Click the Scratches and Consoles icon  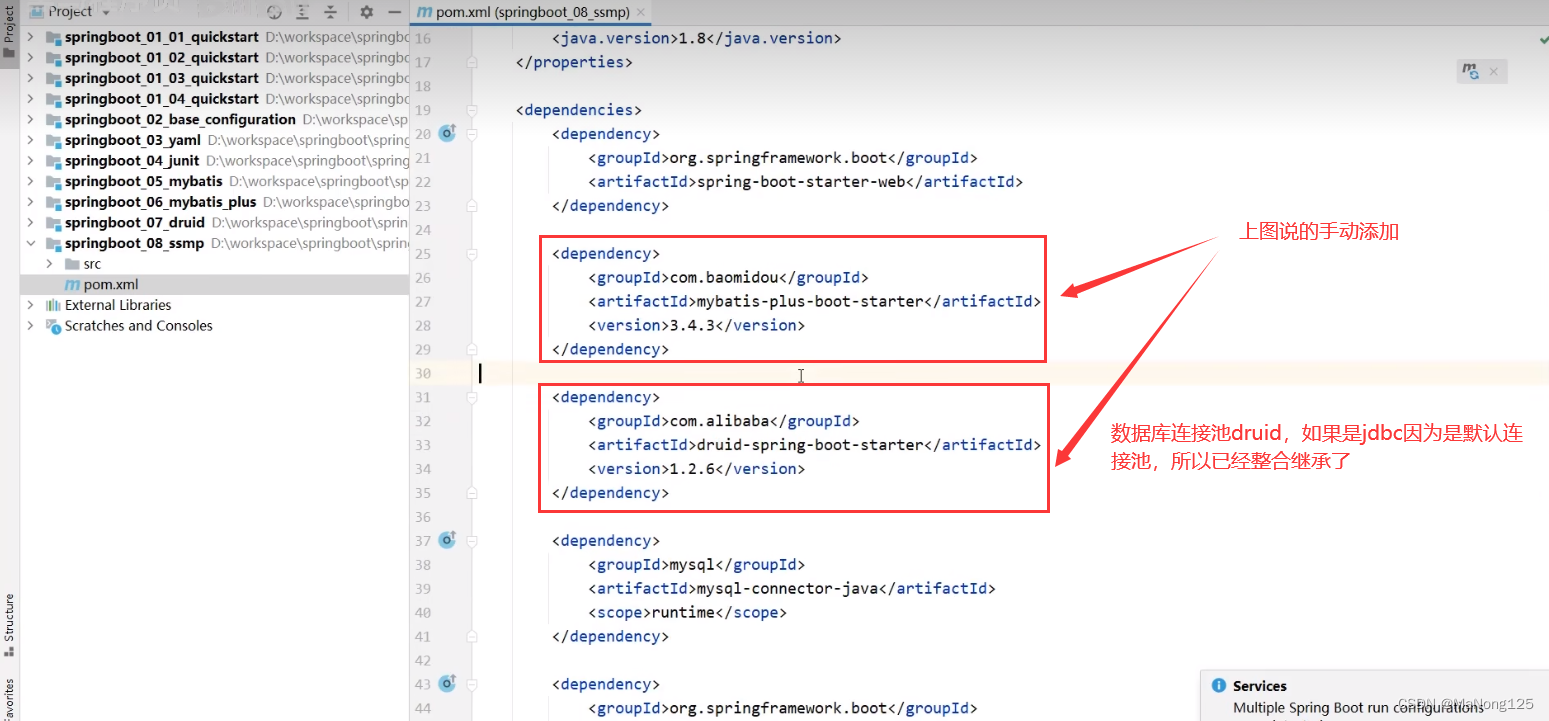click(x=53, y=326)
